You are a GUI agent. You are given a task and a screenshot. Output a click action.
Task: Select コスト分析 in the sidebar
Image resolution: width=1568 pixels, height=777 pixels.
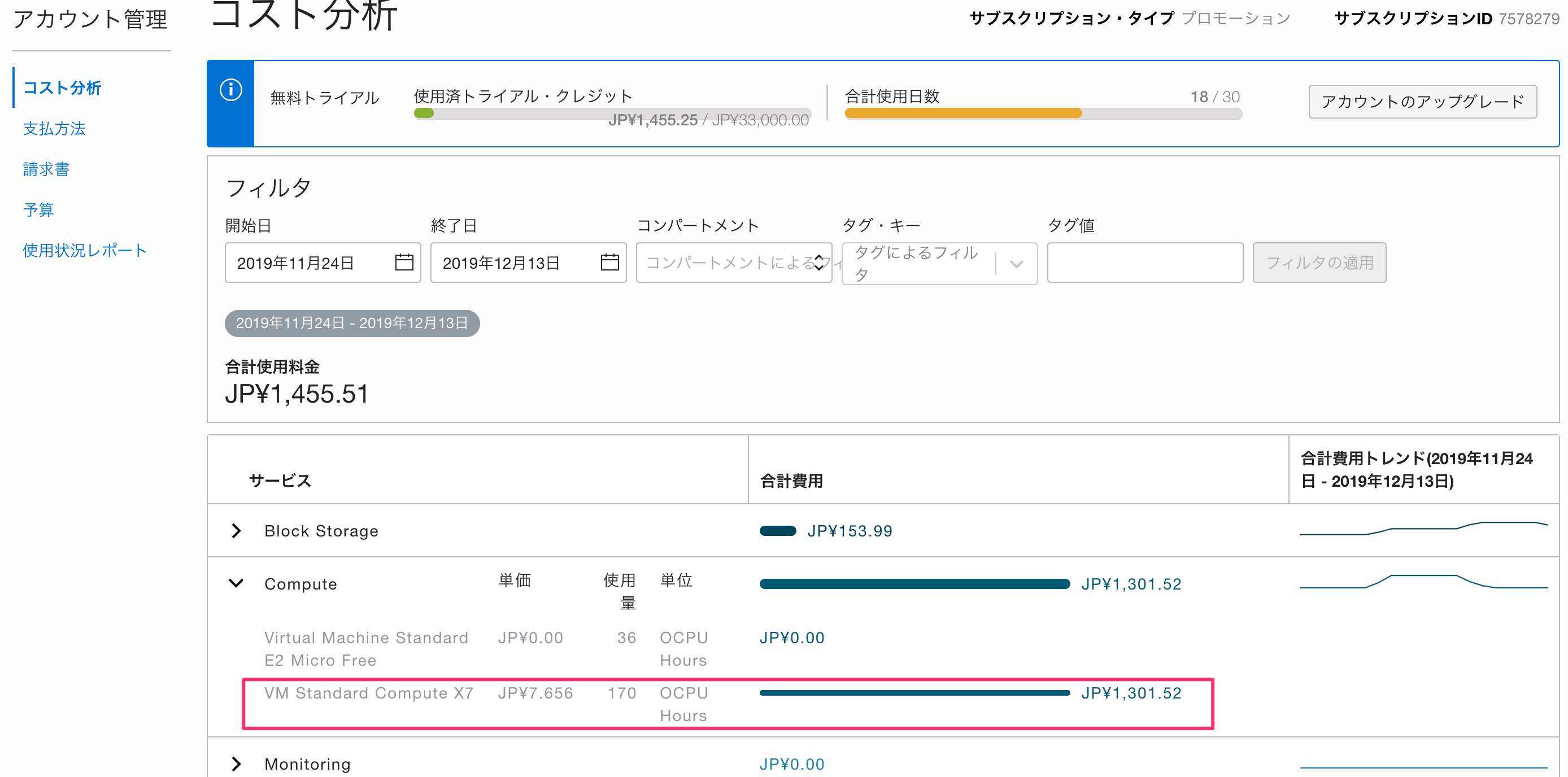62,88
